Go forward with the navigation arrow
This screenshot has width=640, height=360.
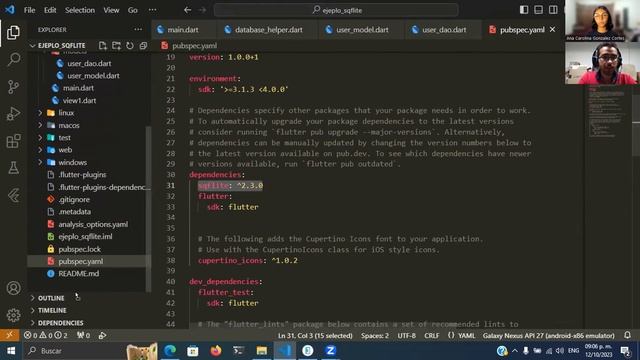202,10
